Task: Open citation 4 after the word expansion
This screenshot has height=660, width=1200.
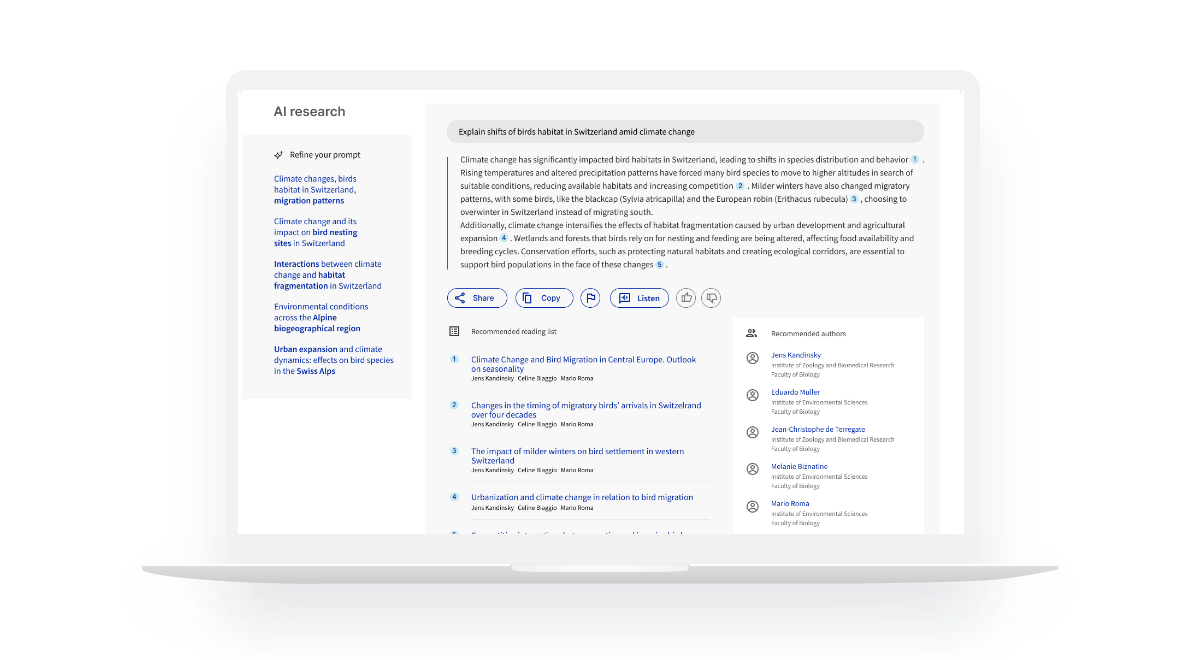Action: tap(504, 239)
